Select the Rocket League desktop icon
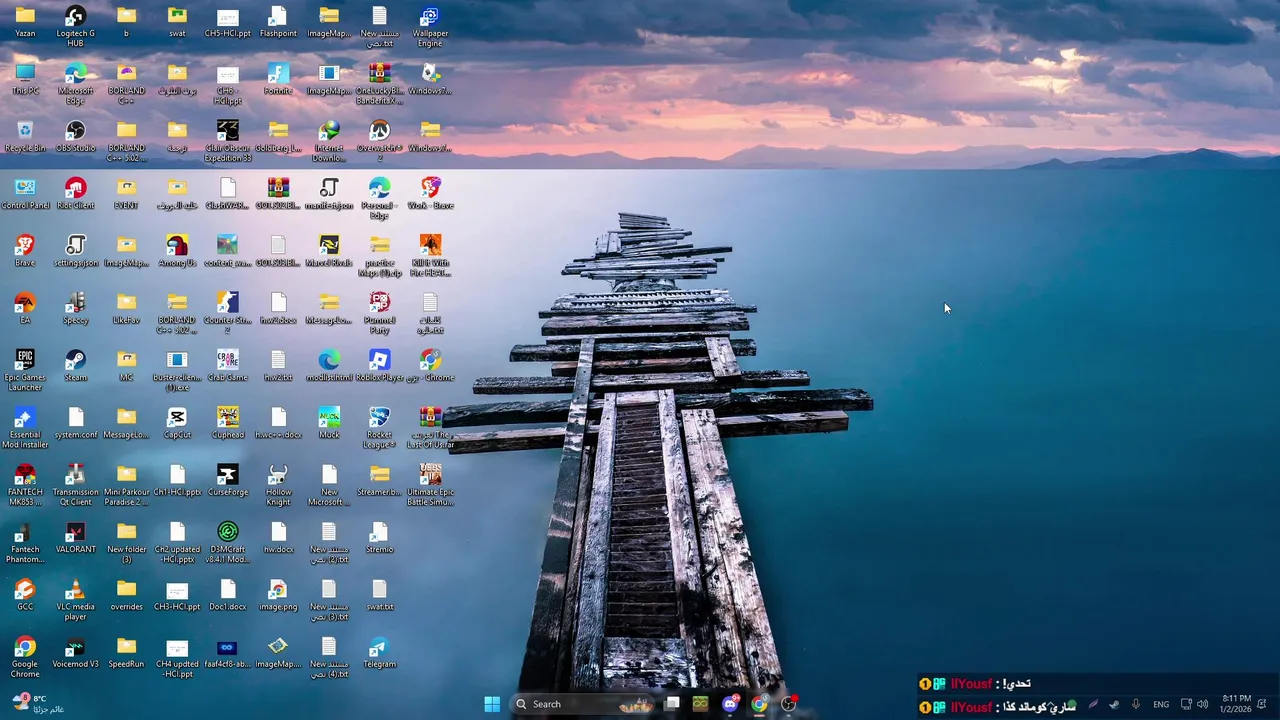Screen dimensions: 1280x720 379,427
